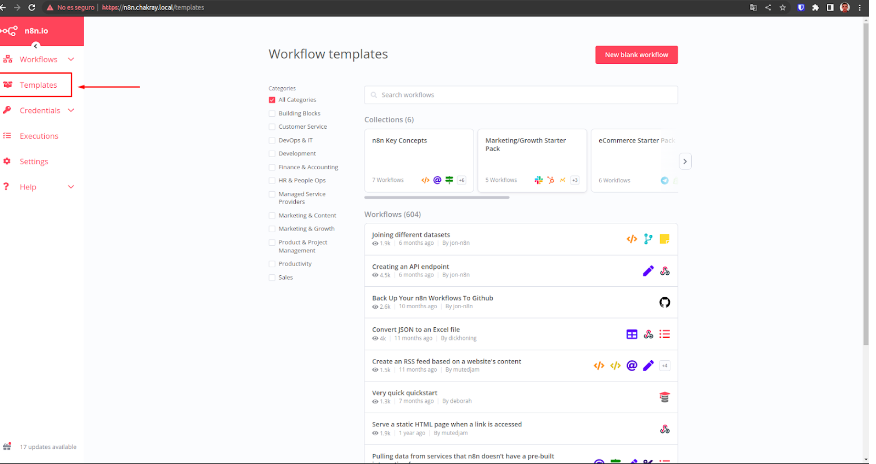Expand the Credentials sidebar submenu chevron
876x464 pixels.
(x=71, y=110)
